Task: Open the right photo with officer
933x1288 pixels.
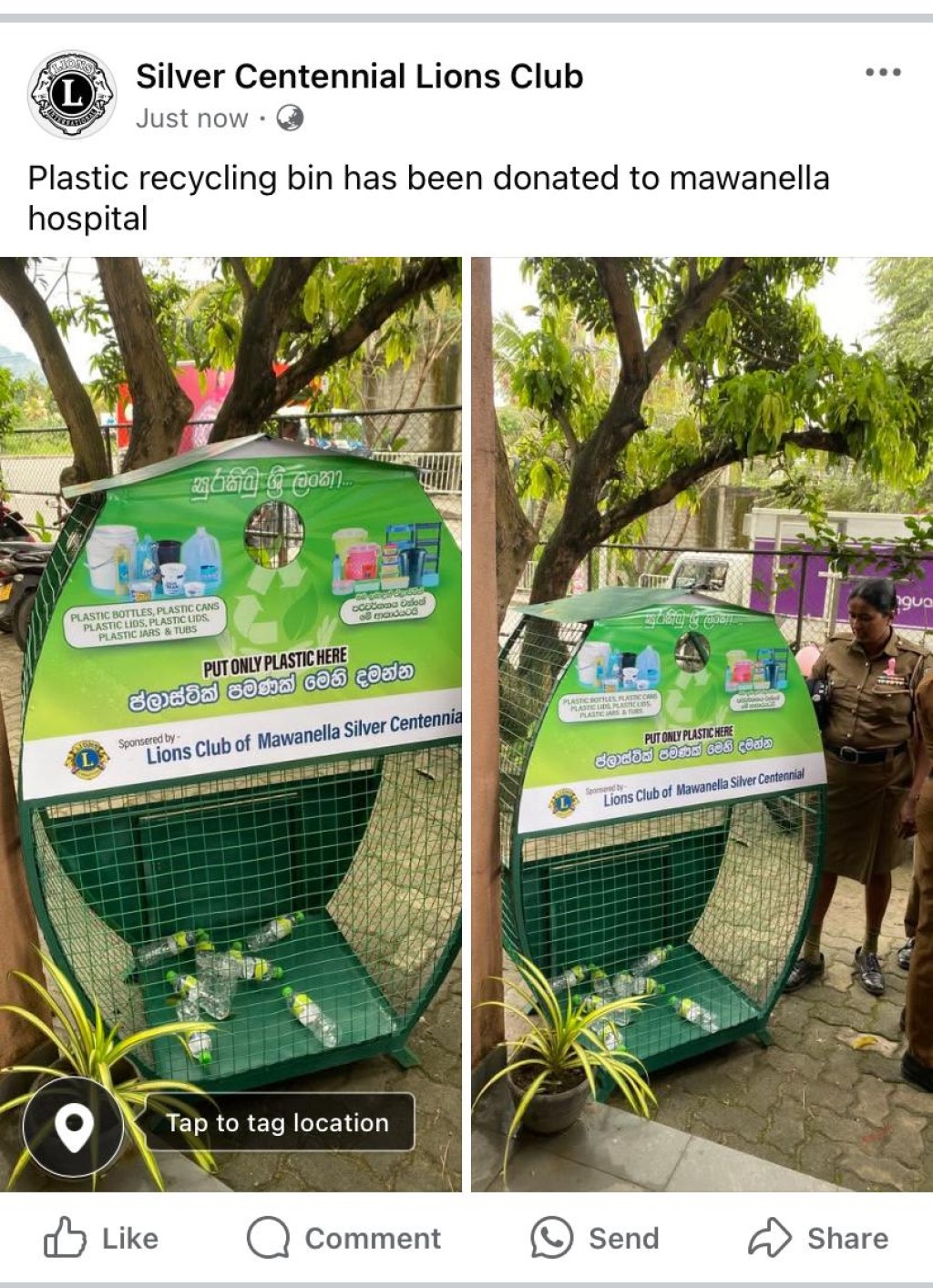Action: pos(702,724)
